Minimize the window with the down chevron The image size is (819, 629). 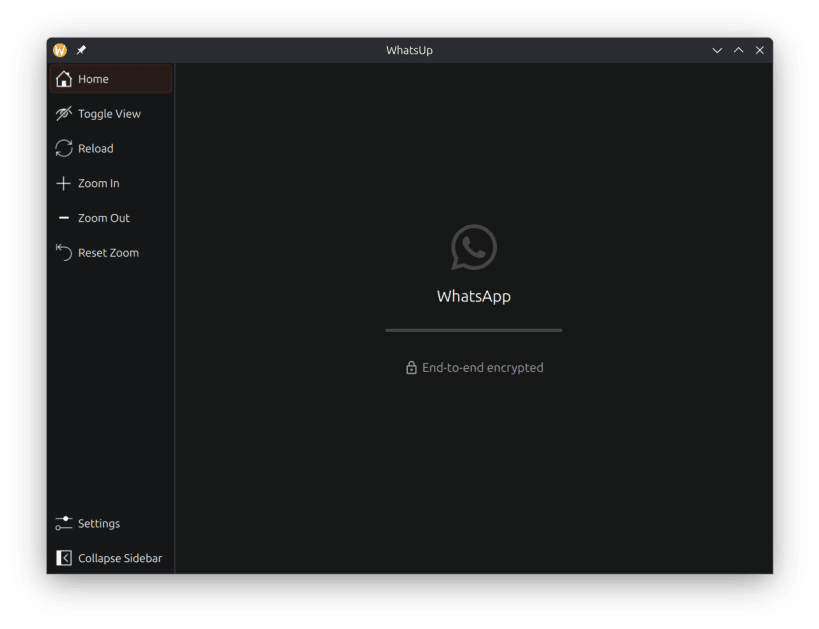pos(717,50)
